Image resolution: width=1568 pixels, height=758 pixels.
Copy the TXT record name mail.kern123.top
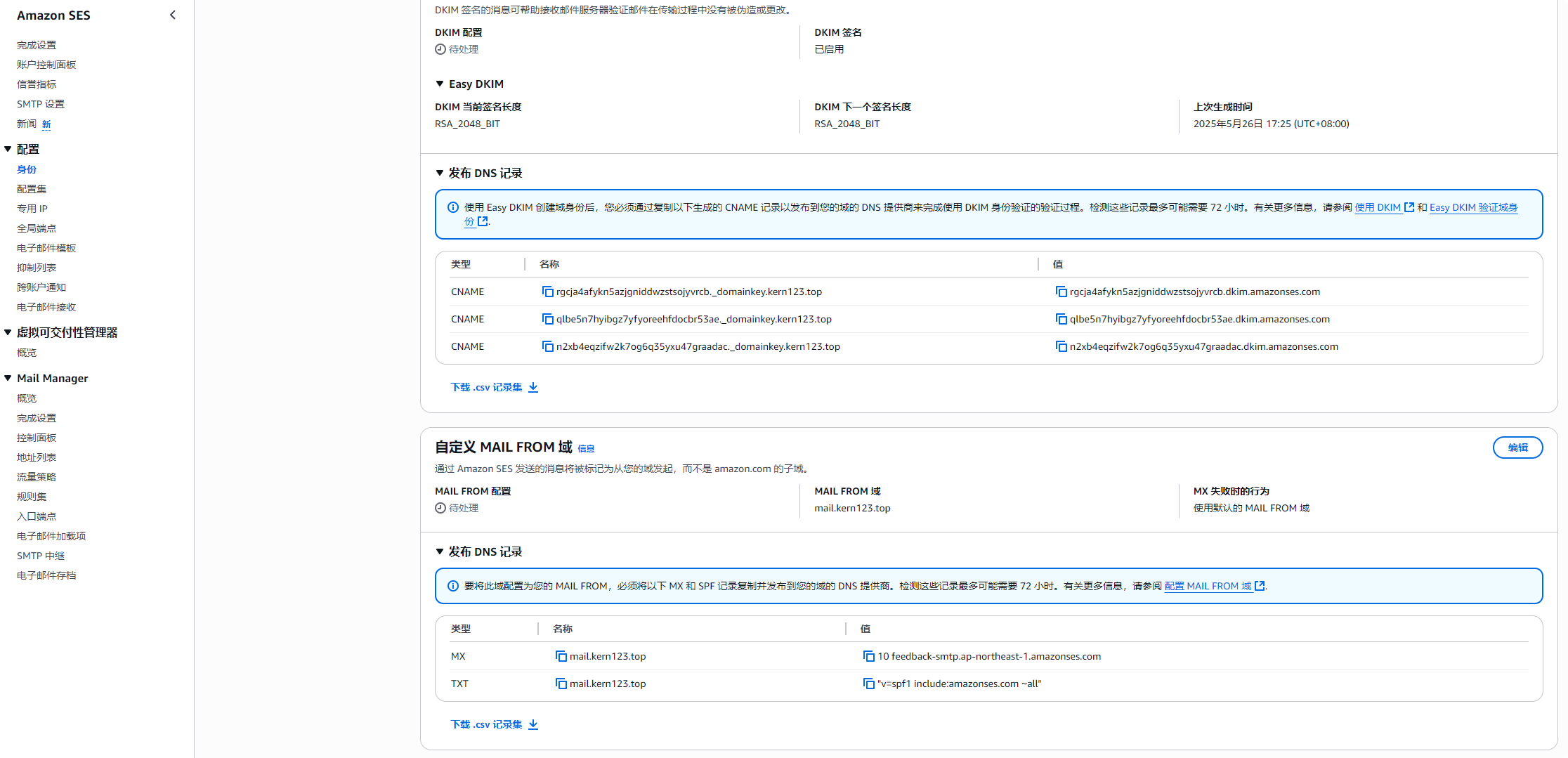pyautogui.click(x=561, y=684)
